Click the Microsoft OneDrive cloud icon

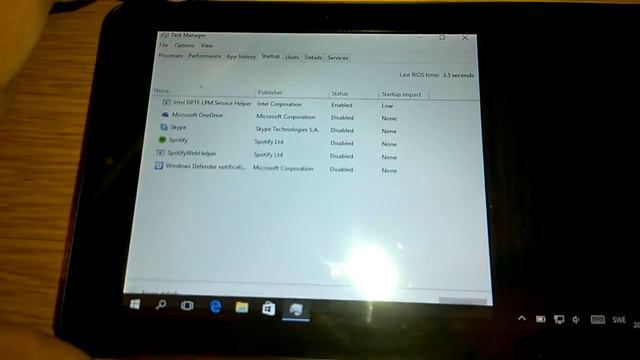point(165,115)
